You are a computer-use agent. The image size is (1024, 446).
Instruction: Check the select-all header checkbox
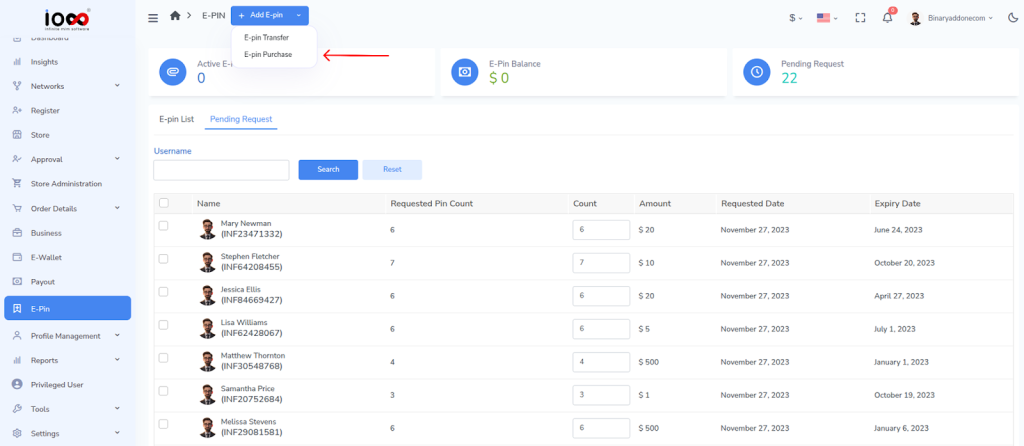(164, 203)
